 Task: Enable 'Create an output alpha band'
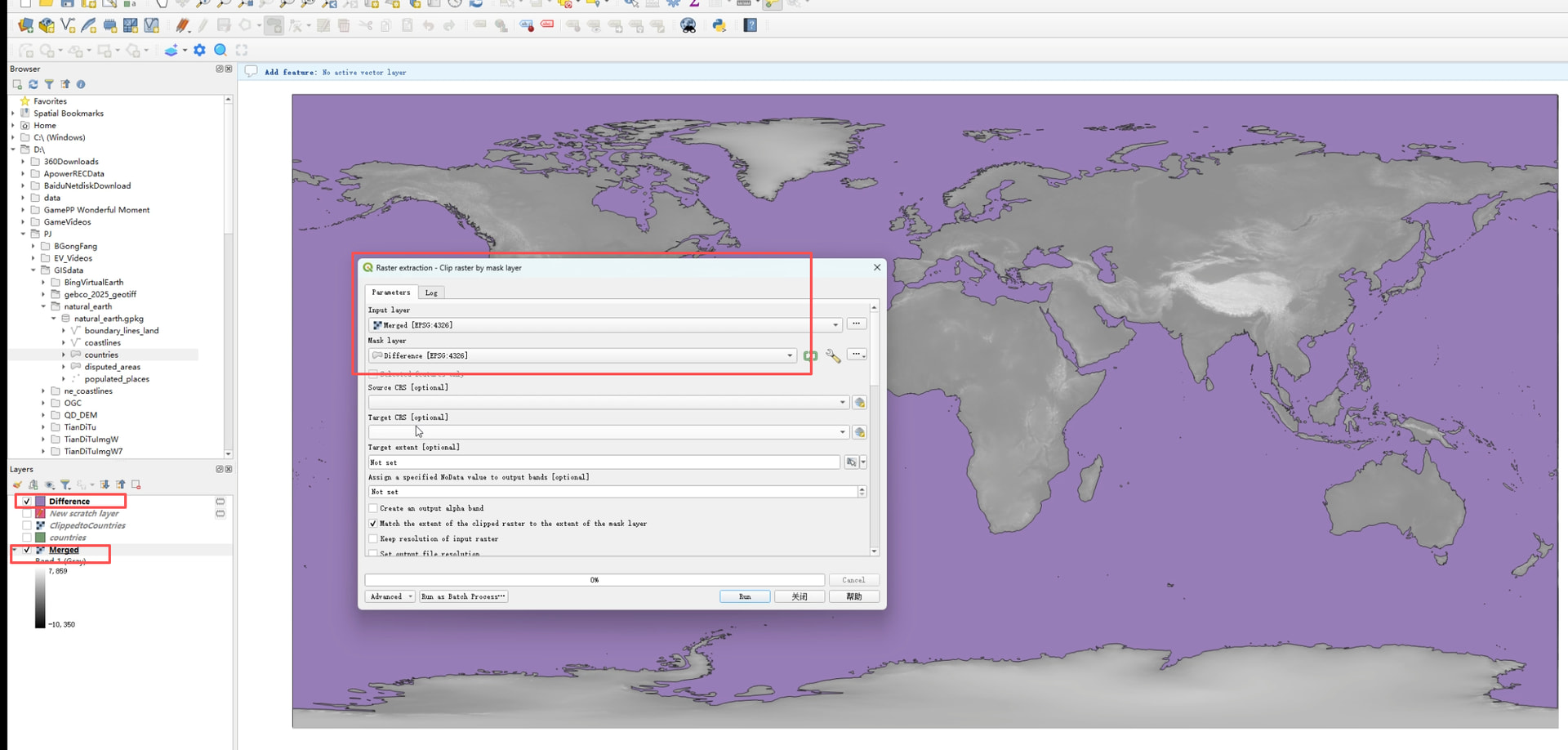click(373, 508)
